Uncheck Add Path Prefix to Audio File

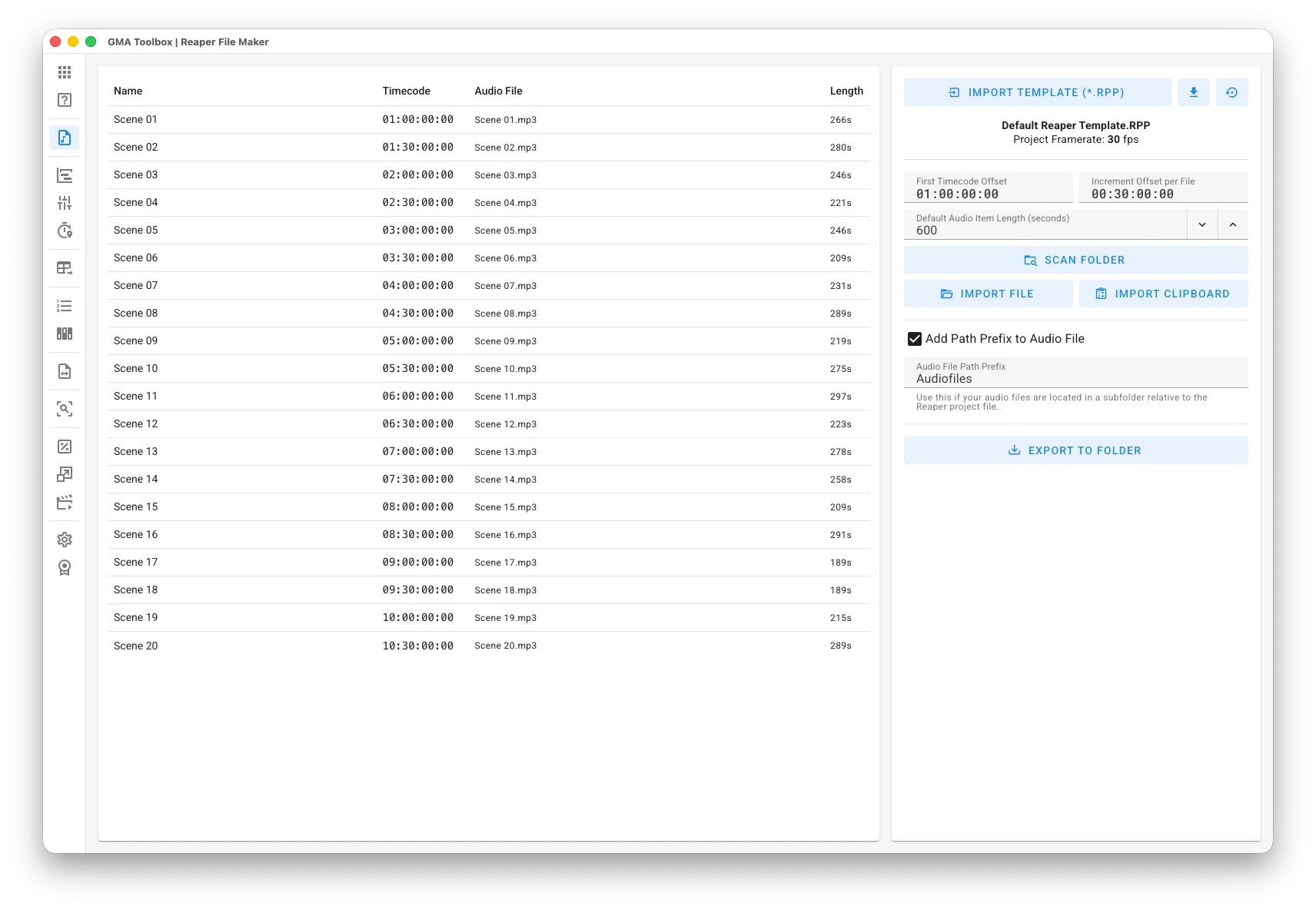pos(913,338)
